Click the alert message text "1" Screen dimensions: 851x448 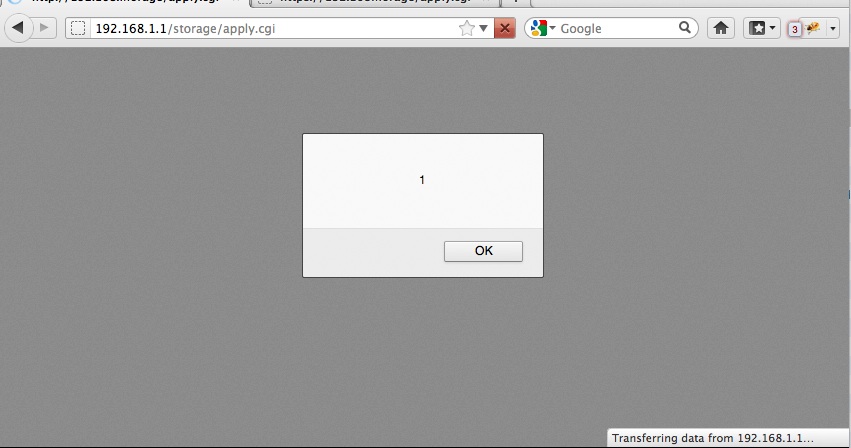[x=422, y=180]
